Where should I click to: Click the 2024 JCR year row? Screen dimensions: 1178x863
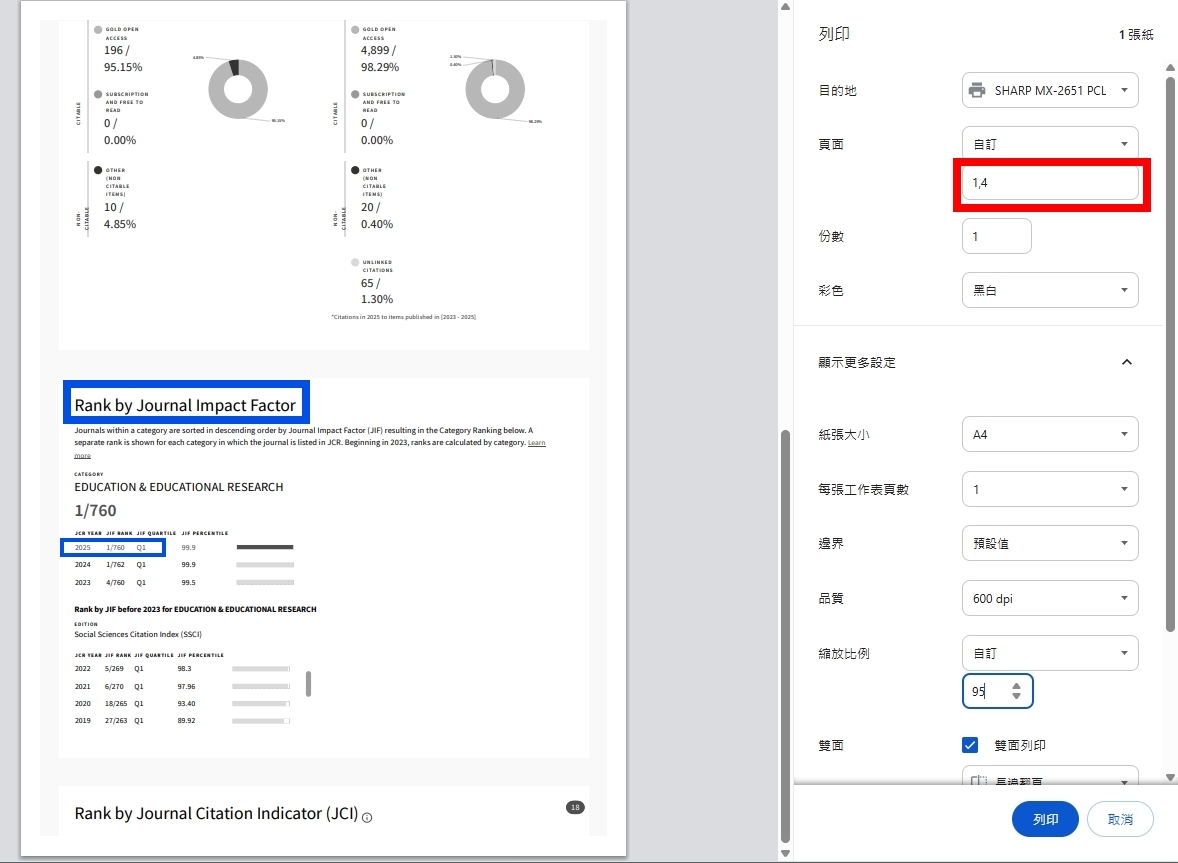pos(184,565)
